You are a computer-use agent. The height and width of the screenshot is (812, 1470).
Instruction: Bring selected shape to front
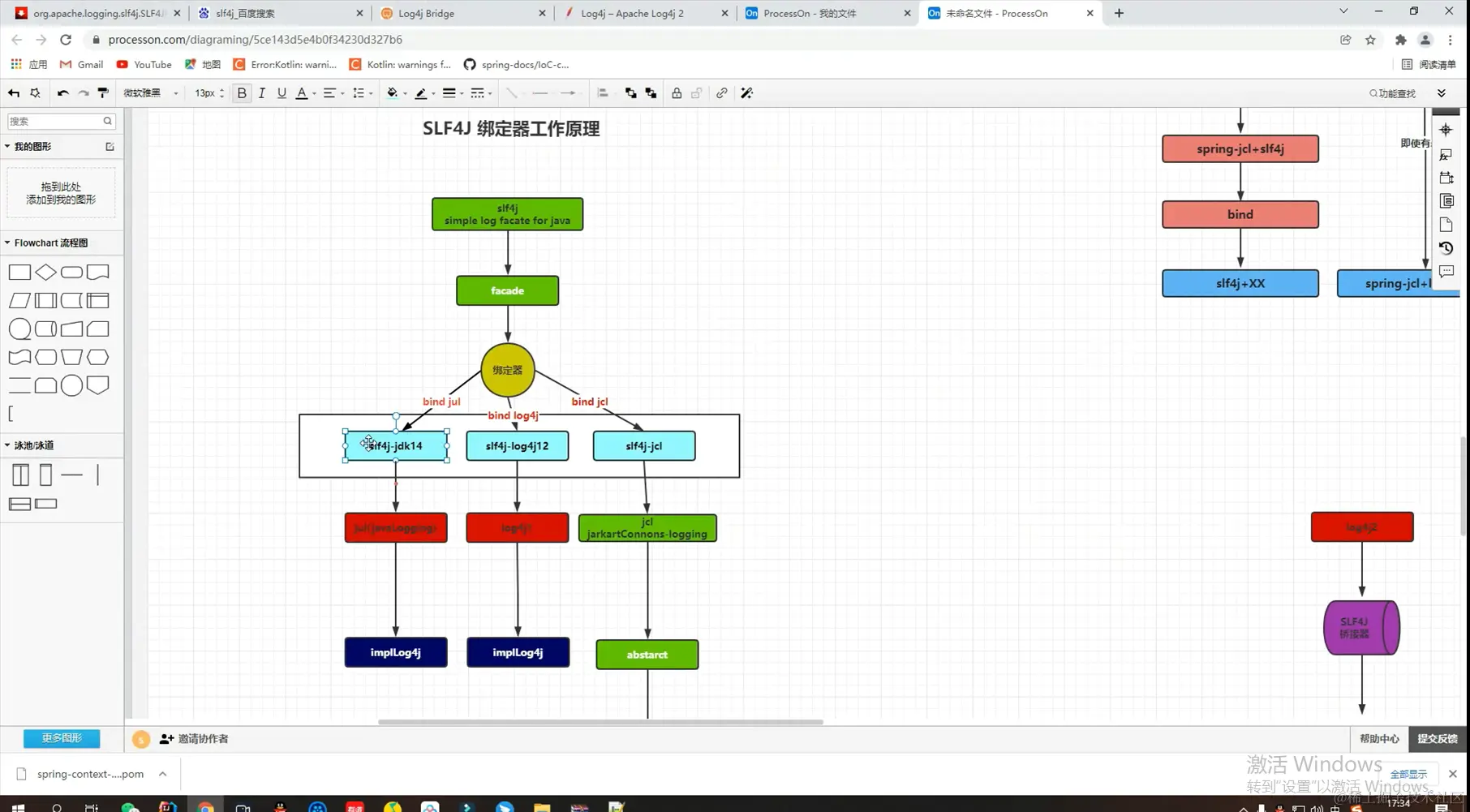click(x=630, y=93)
